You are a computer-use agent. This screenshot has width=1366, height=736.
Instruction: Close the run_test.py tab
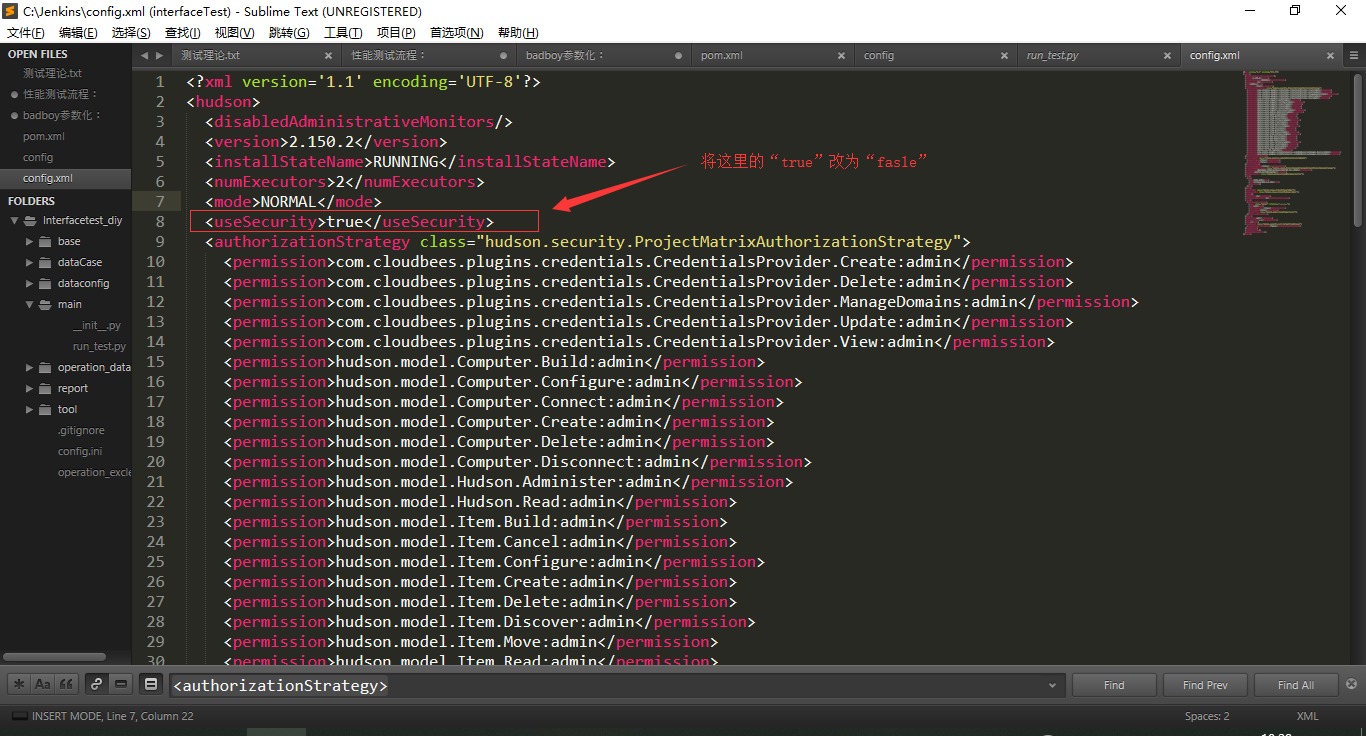[1169, 56]
